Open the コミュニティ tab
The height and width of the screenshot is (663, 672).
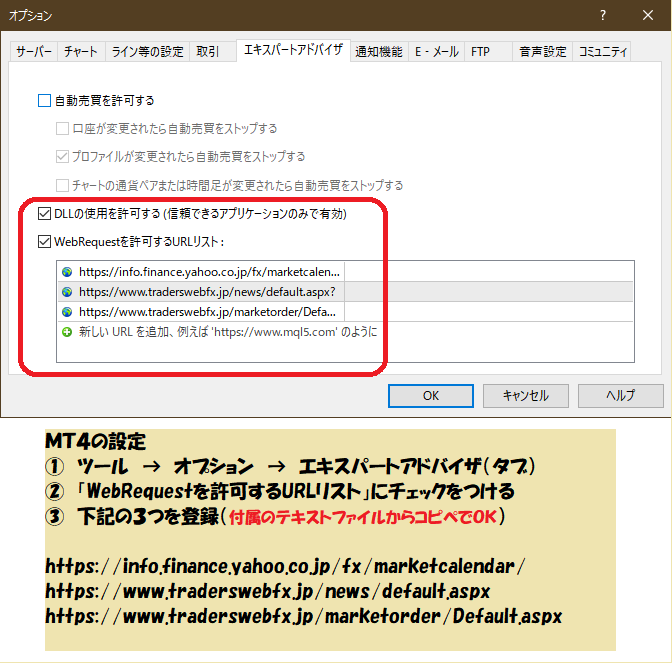tap(602, 52)
